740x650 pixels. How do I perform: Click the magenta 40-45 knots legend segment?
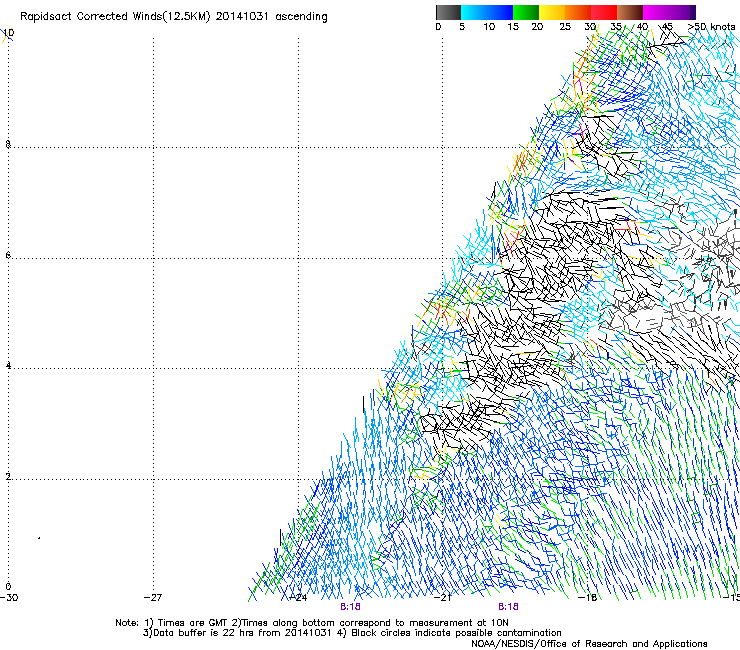tap(656, 12)
